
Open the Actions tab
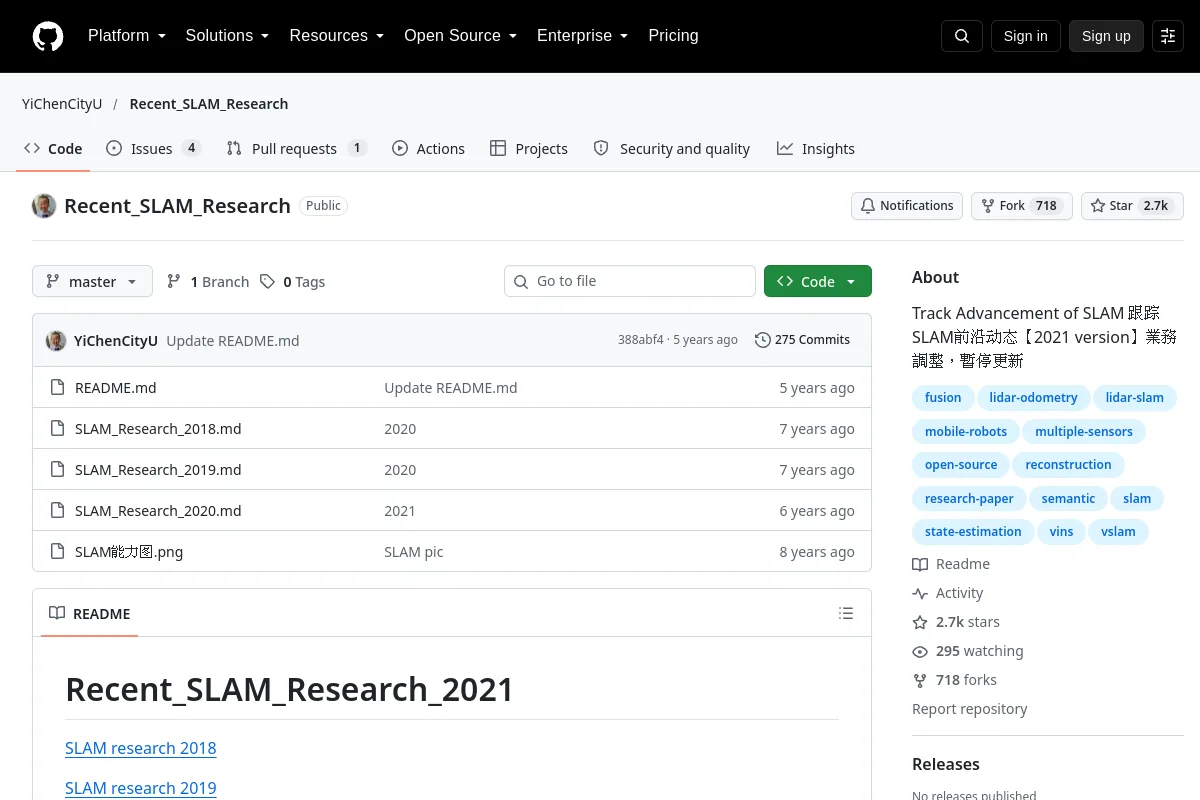[428, 149]
